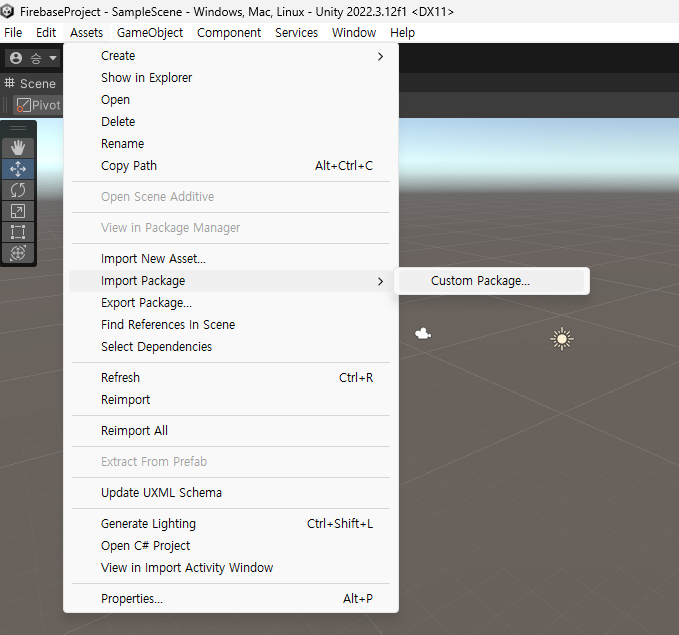Click Import New Asset...
The width and height of the screenshot is (679, 635).
click(231, 259)
